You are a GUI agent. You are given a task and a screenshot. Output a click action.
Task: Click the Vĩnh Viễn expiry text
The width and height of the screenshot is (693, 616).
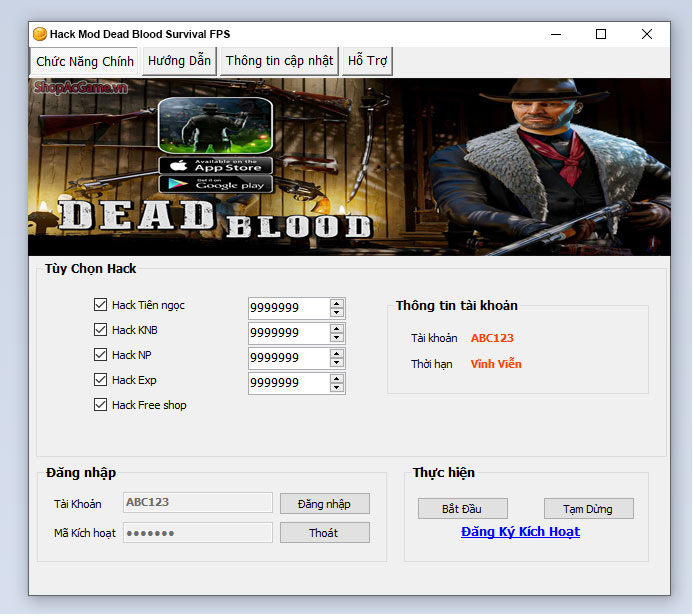click(x=496, y=364)
